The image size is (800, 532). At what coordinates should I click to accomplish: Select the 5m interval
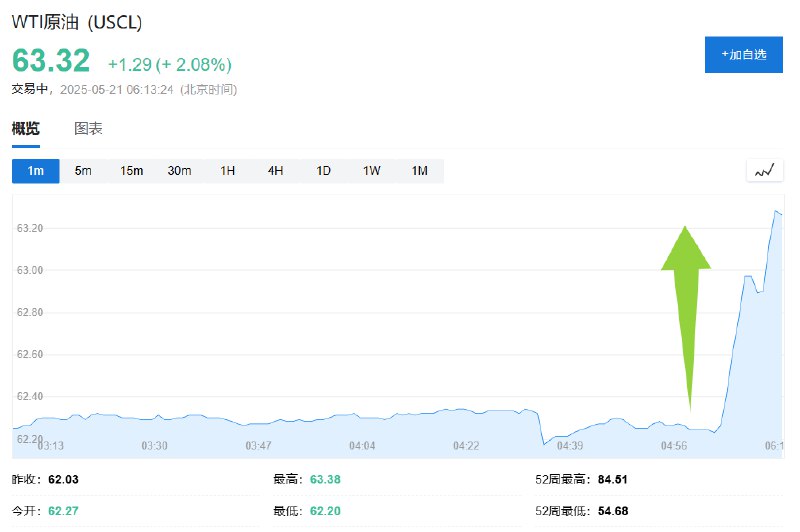pyautogui.click(x=83, y=171)
